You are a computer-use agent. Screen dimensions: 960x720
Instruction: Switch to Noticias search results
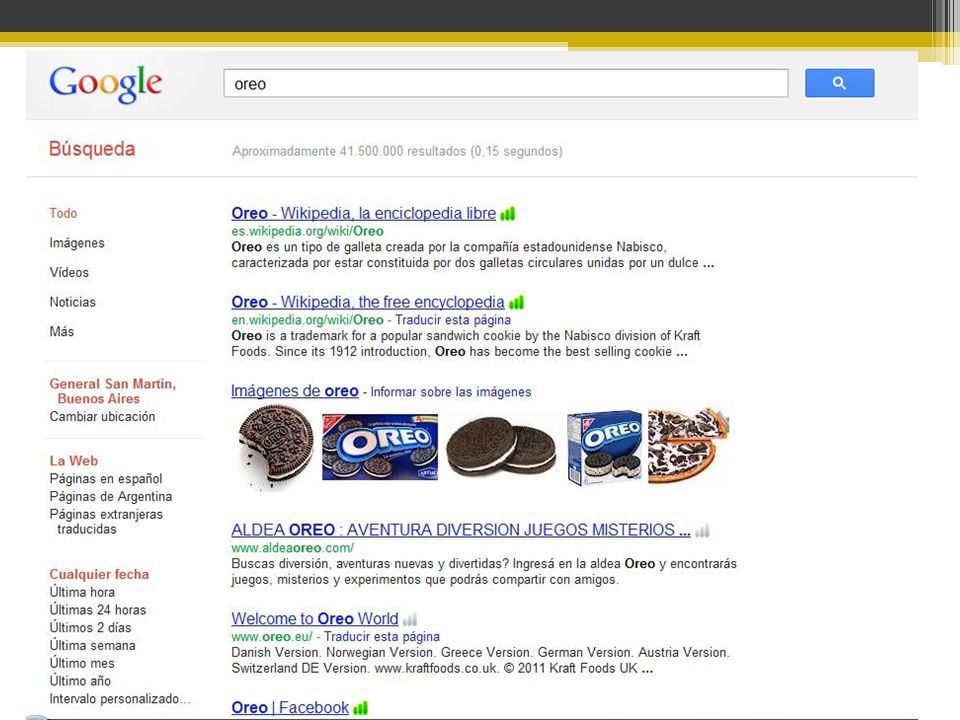coord(72,302)
